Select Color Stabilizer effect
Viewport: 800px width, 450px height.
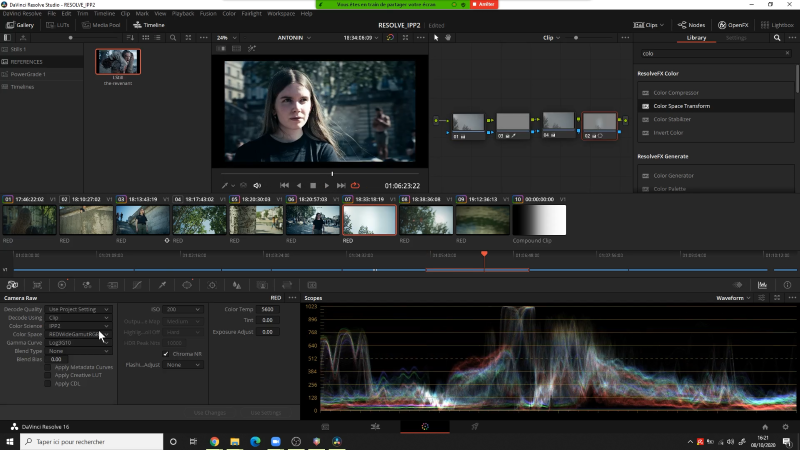point(716,119)
